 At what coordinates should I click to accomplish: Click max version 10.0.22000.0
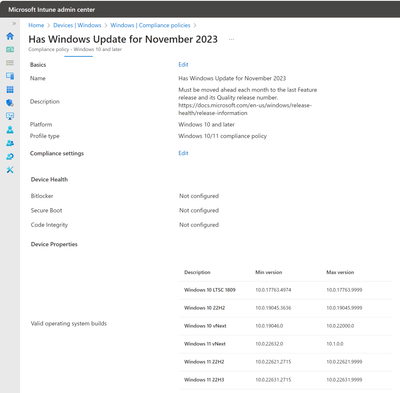(x=340, y=326)
